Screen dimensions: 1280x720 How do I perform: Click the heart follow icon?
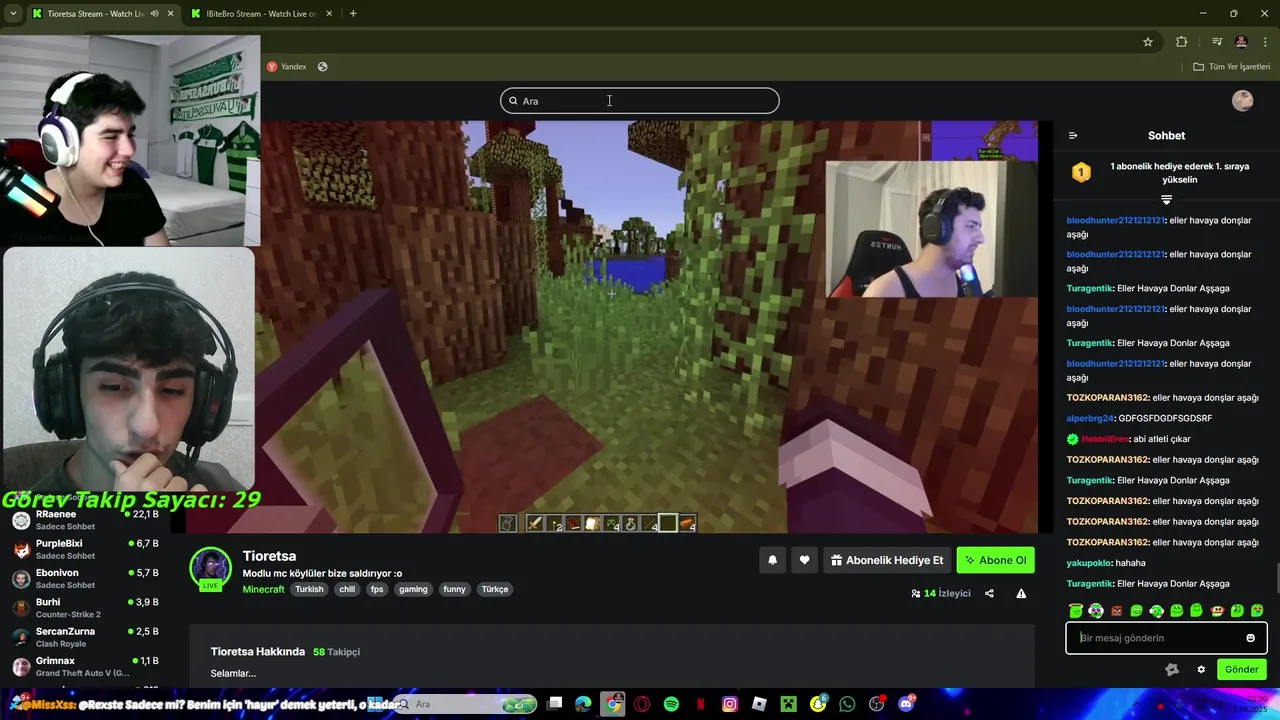tap(804, 560)
